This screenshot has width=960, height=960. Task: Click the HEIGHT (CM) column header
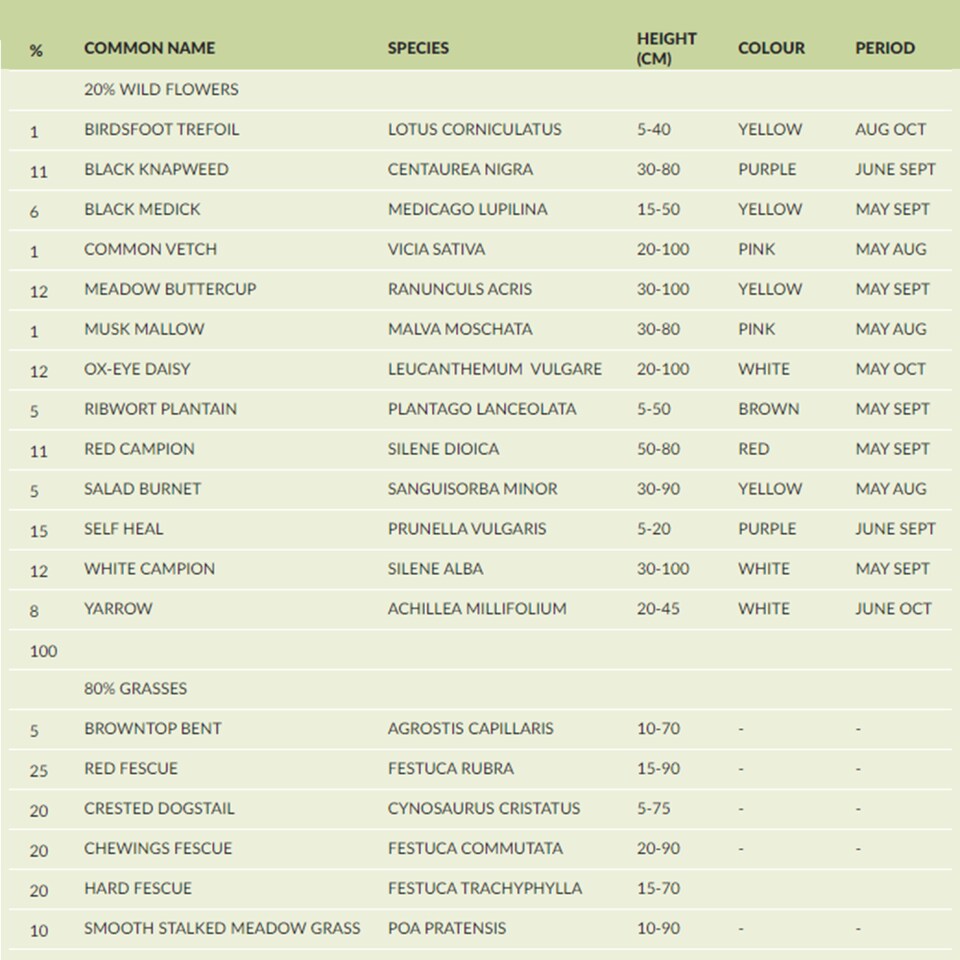(x=666, y=48)
